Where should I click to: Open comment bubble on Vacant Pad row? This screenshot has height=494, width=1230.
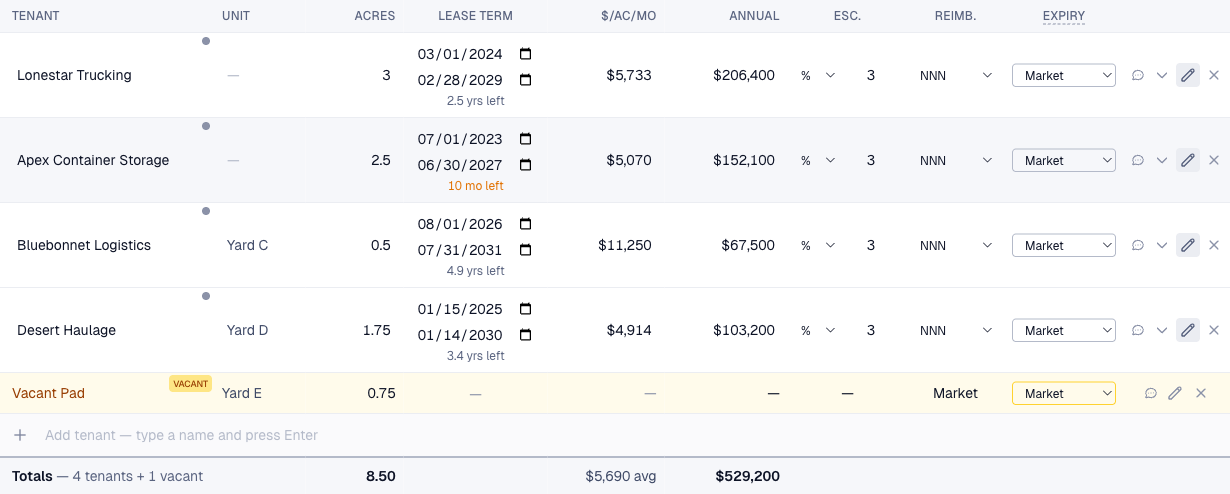point(1150,393)
